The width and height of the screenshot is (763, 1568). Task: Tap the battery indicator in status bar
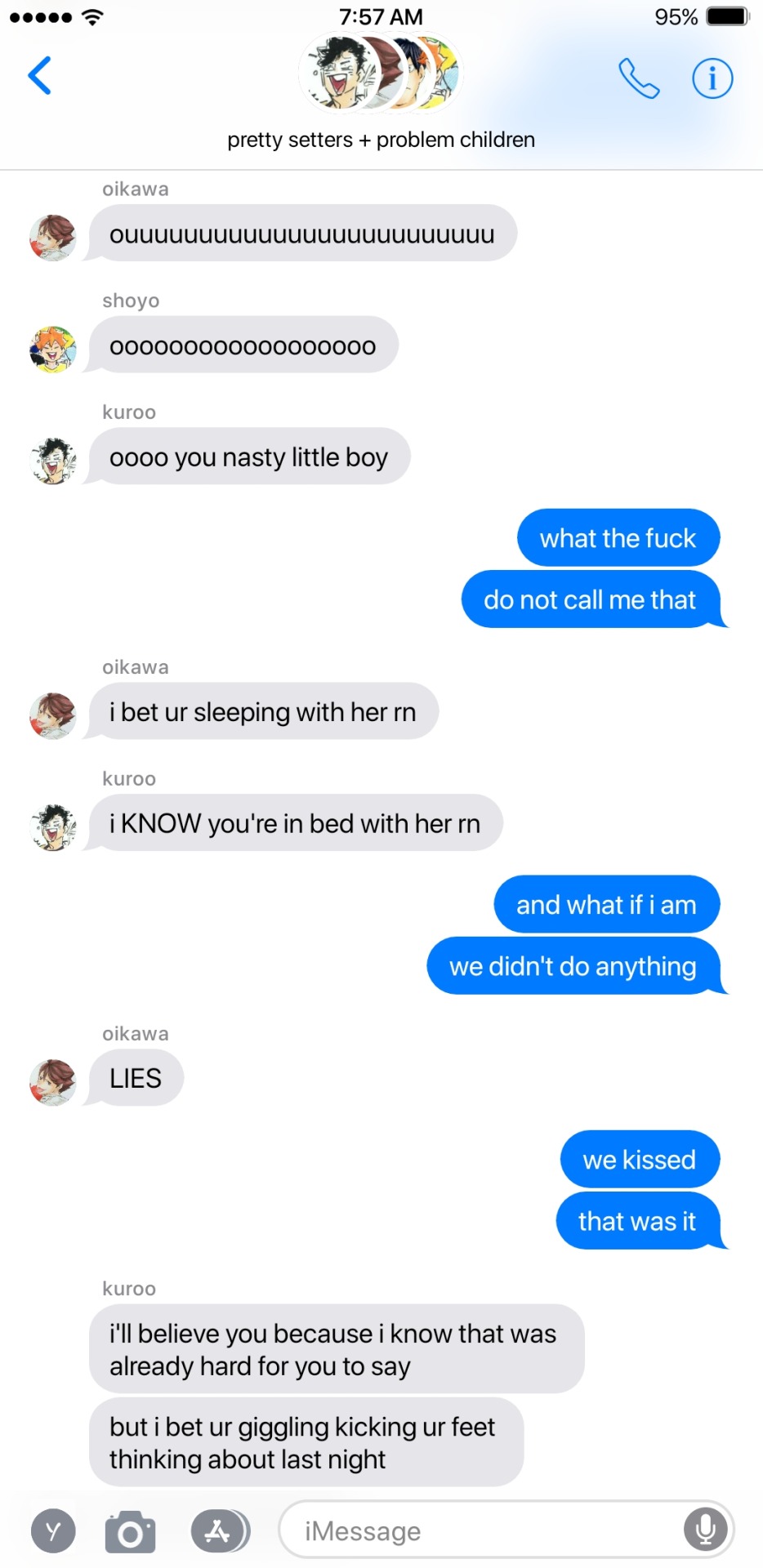727,16
